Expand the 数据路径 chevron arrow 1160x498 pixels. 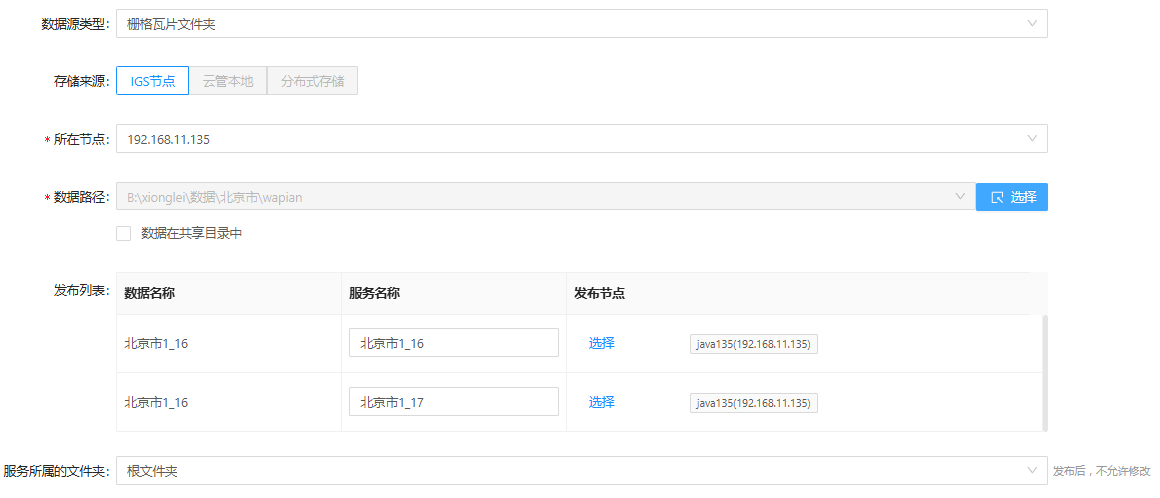click(960, 197)
